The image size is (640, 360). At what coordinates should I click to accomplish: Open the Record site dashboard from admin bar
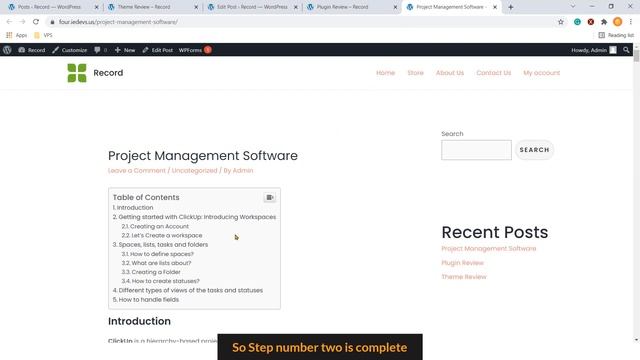click(x=32, y=50)
